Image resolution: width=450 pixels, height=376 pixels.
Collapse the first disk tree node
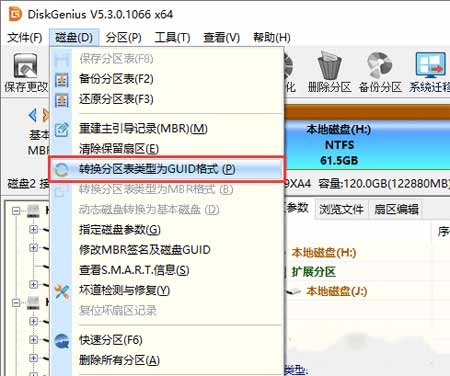[16, 211]
